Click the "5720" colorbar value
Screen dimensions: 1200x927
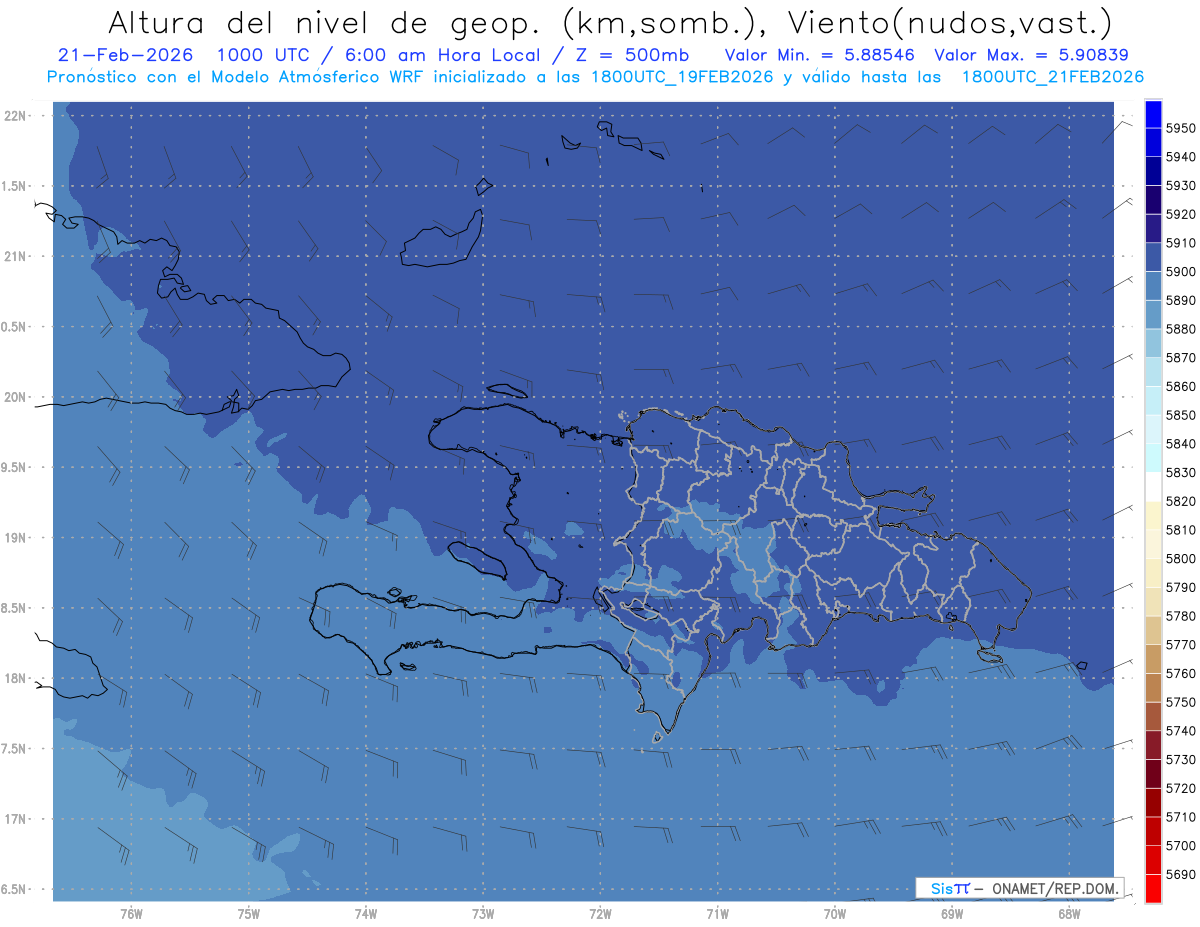pos(1181,789)
